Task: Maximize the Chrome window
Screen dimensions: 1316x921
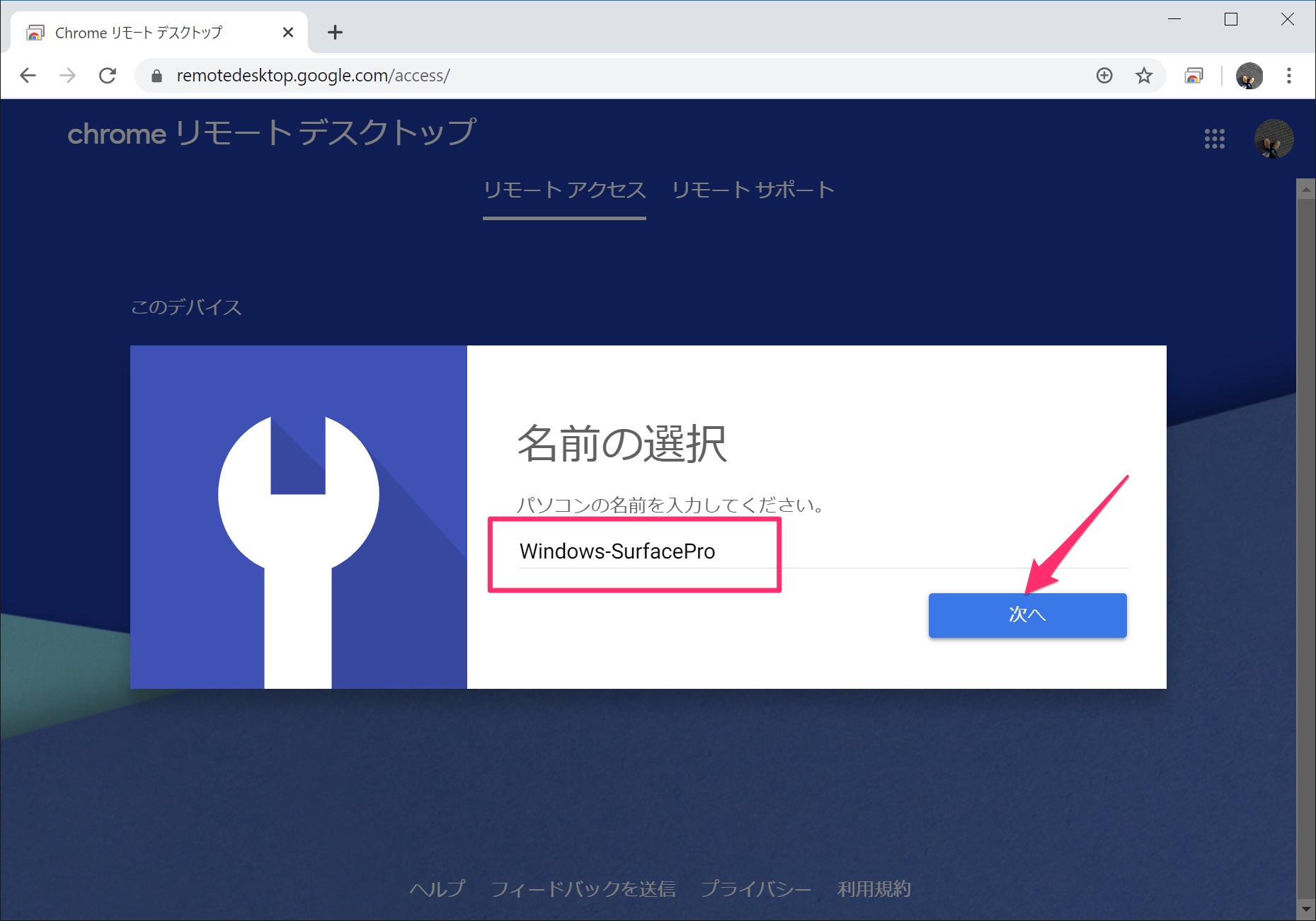Action: [x=1231, y=19]
